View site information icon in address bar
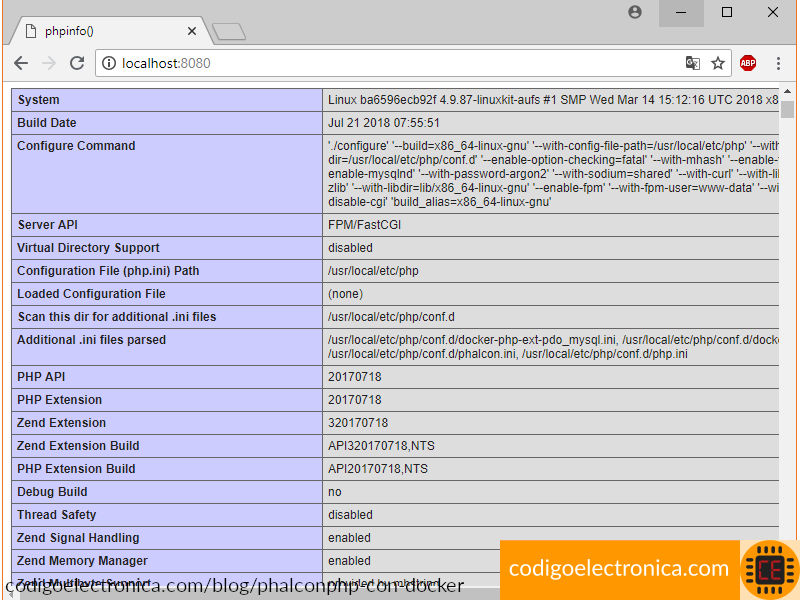800x600 pixels. [109, 63]
